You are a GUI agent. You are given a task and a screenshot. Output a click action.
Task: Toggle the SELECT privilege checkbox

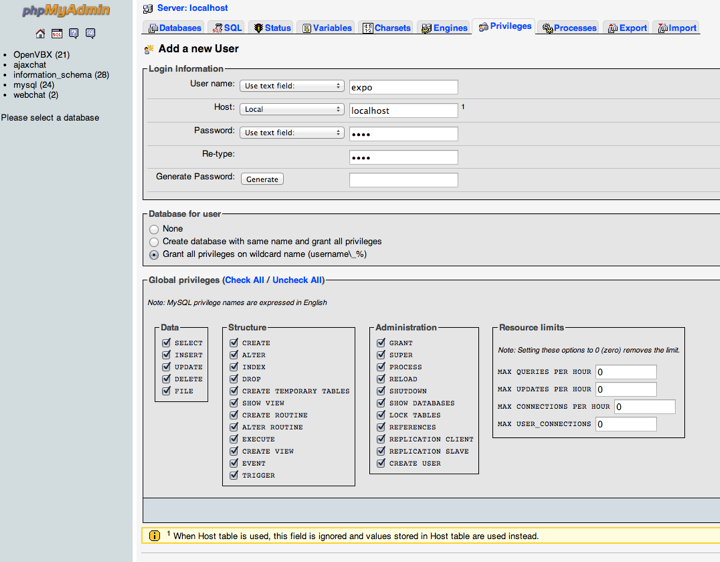(167, 343)
